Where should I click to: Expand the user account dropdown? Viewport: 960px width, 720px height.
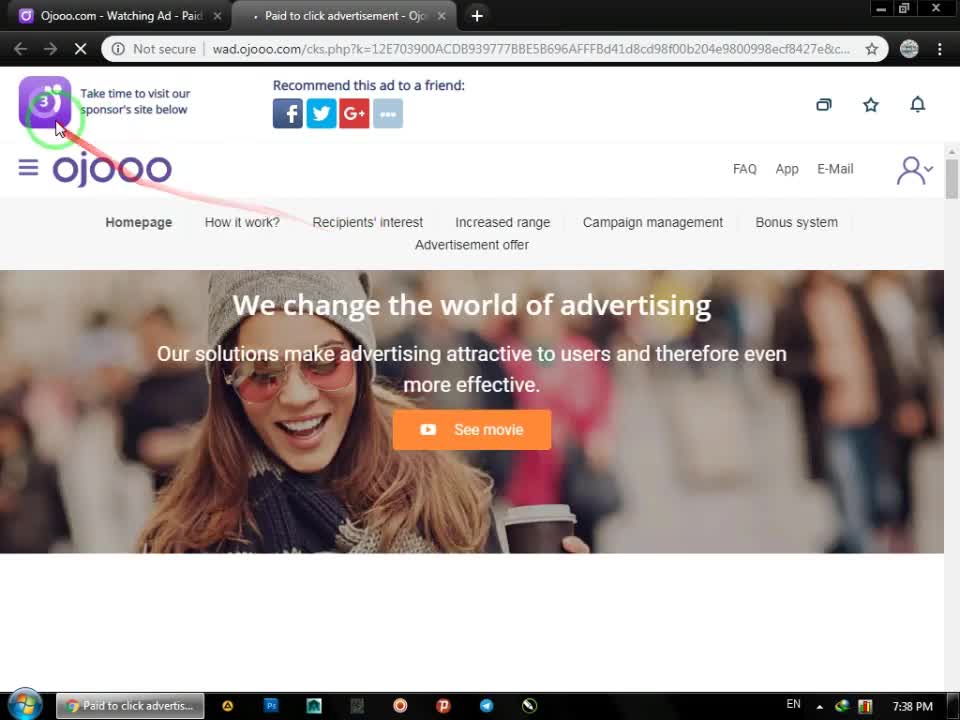(915, 170)
